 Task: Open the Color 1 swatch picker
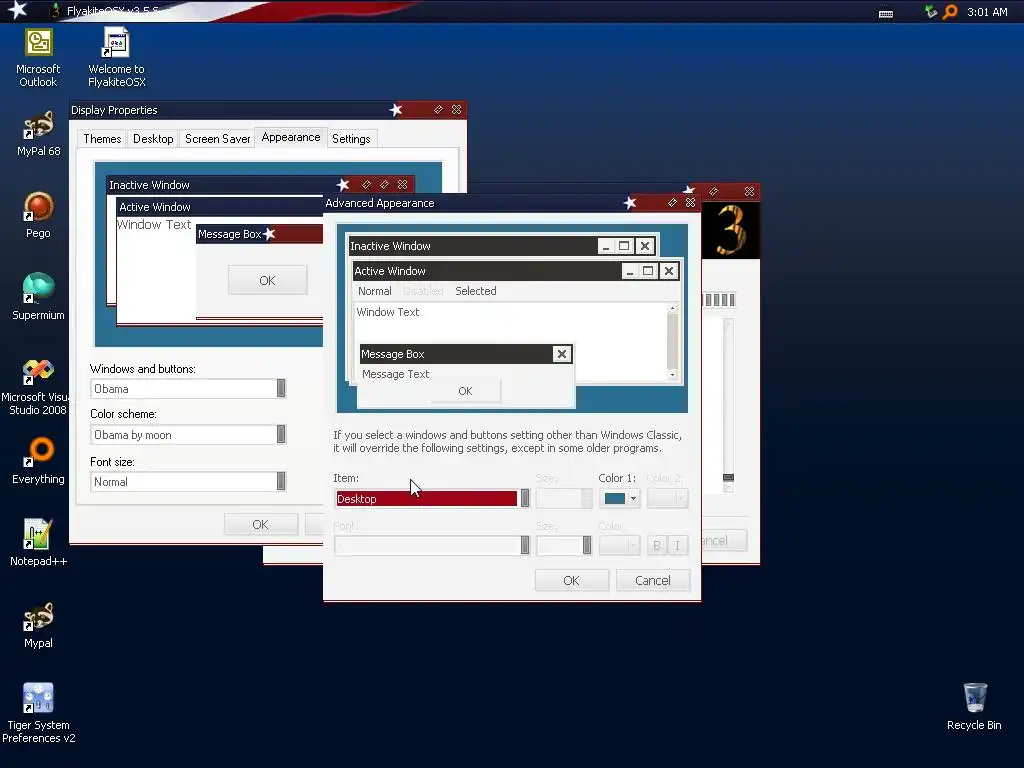coord(619,498)
